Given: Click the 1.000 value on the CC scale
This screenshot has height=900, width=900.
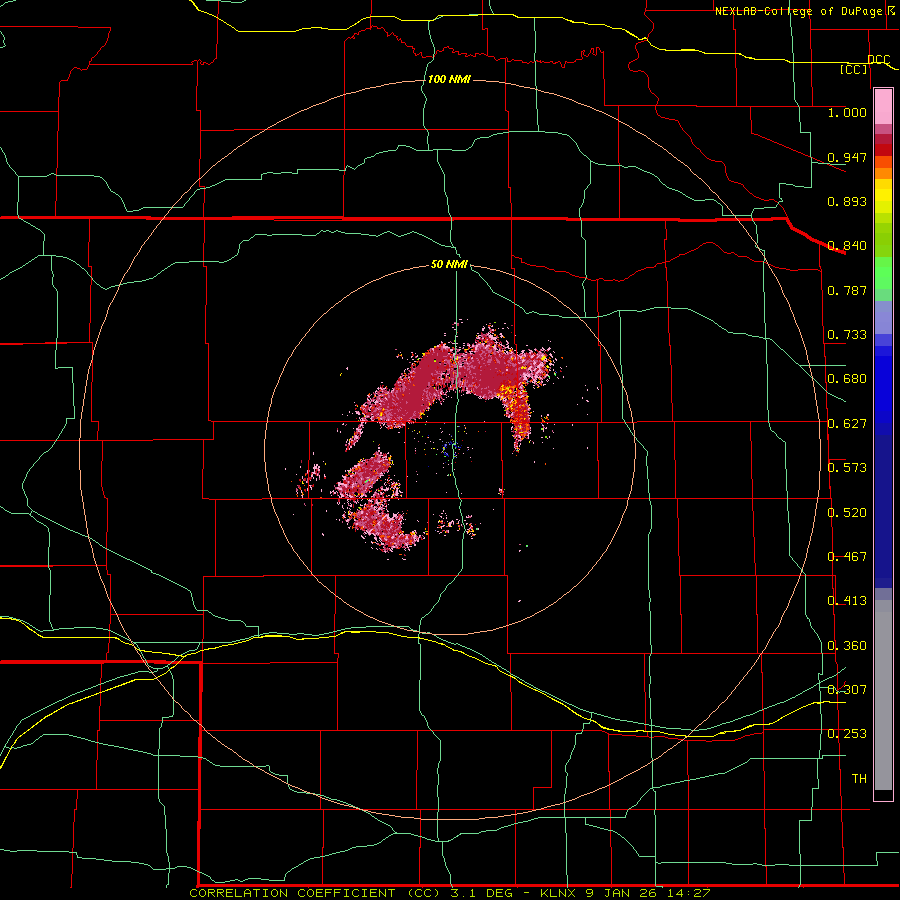Looking at the screenshot, I should click(x=847, y=112).
